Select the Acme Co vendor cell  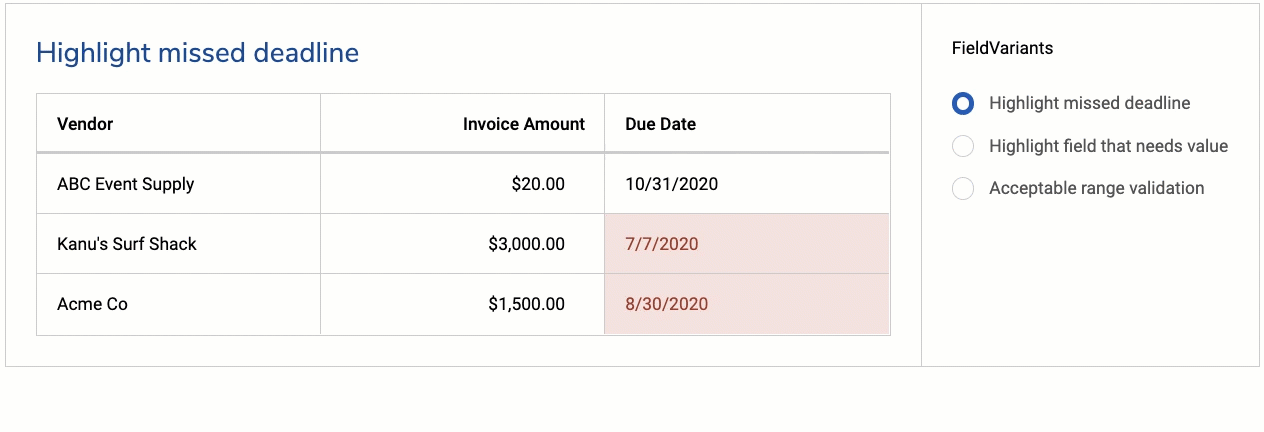92,304
